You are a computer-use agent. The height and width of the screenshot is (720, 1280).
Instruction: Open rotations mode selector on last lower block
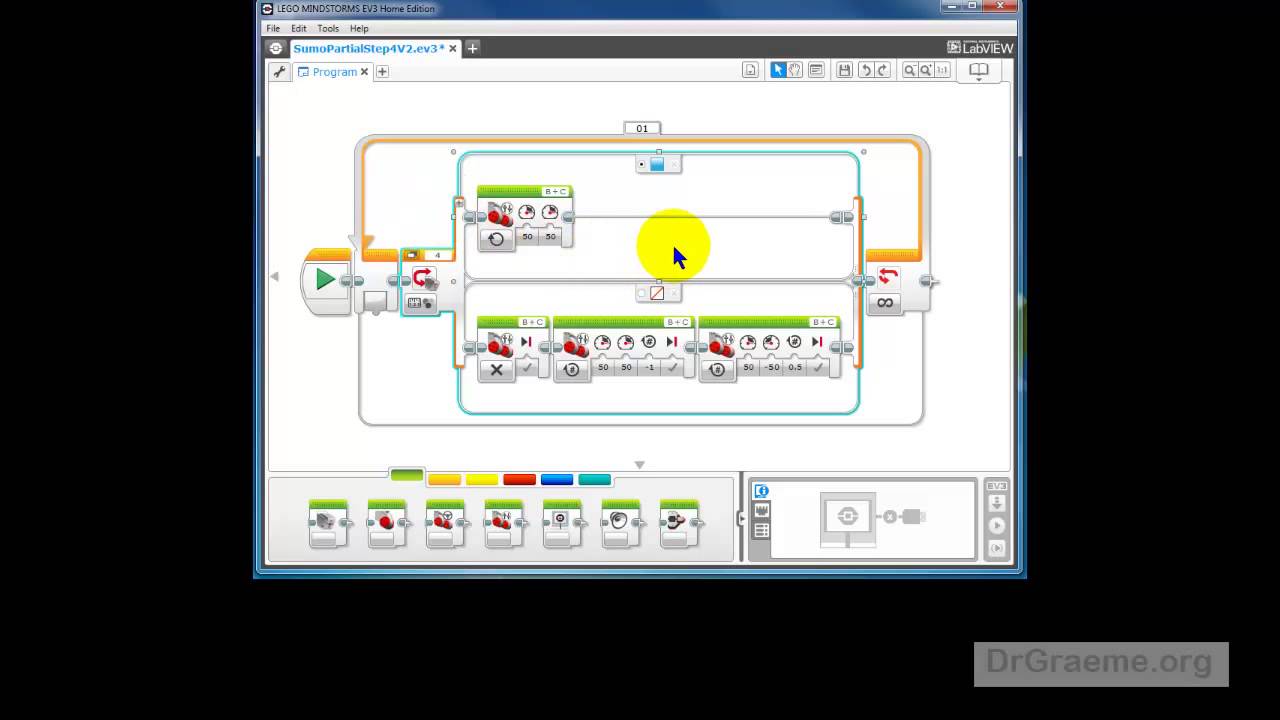coord(718,369)
